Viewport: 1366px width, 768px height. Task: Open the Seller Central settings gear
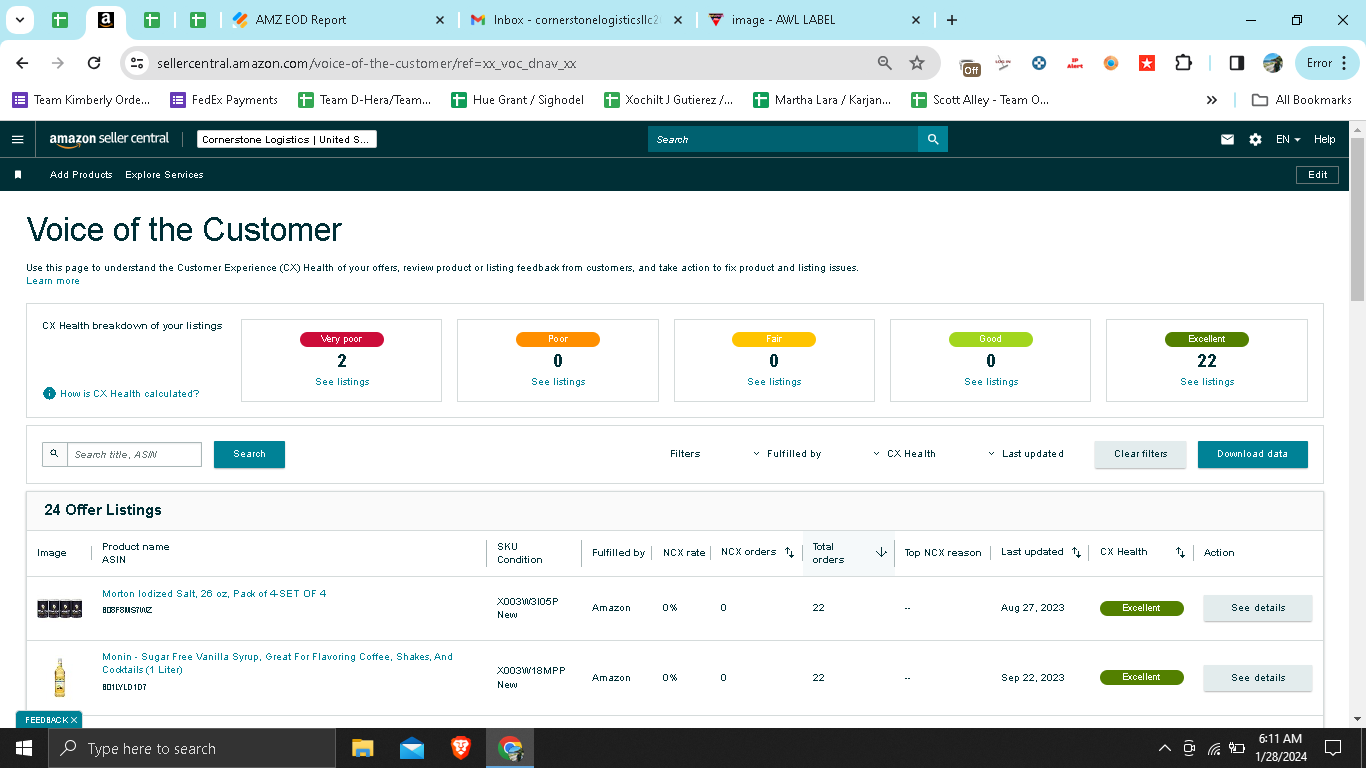click(x=1255, y=140)
